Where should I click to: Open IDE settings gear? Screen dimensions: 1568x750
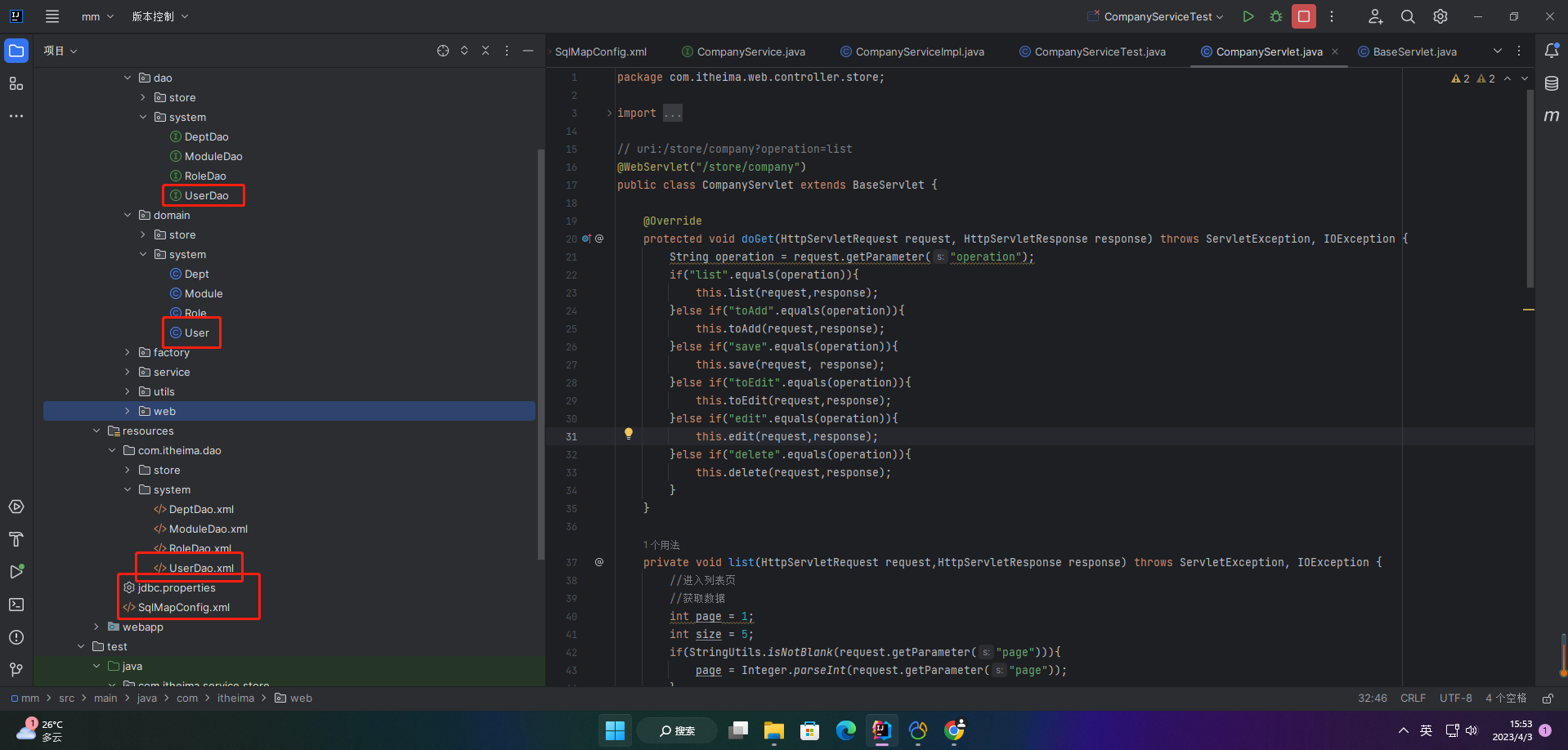1440,16
